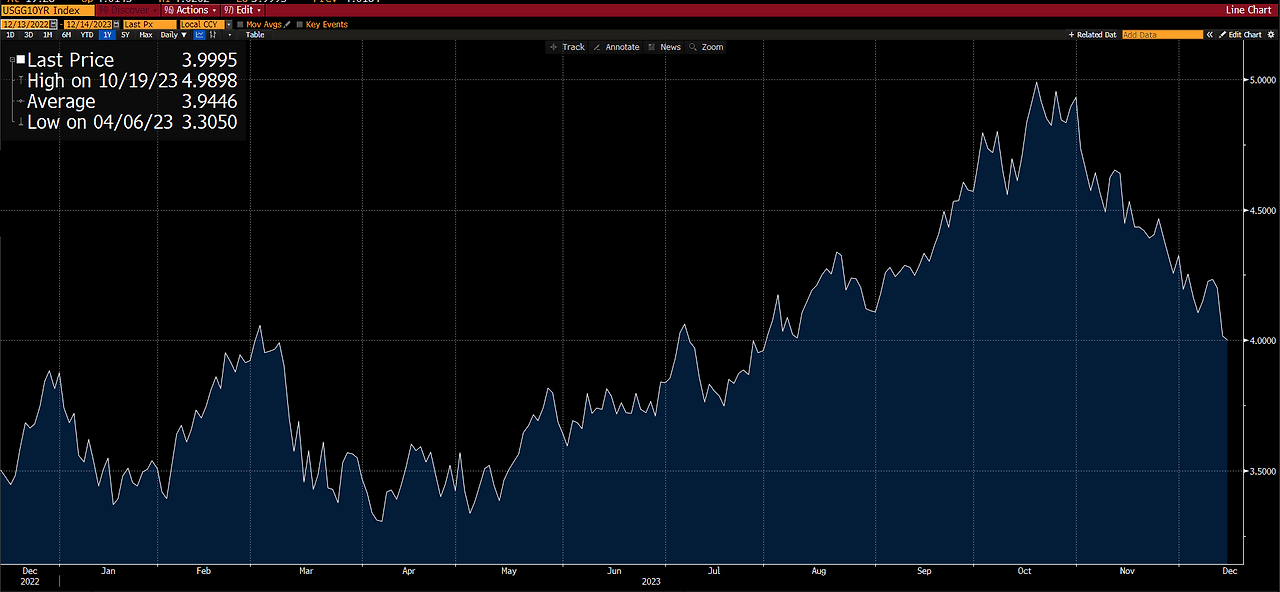
Task: Click the double-chevron collapse icon near Add Data
Action: [x=1209, y=34]
